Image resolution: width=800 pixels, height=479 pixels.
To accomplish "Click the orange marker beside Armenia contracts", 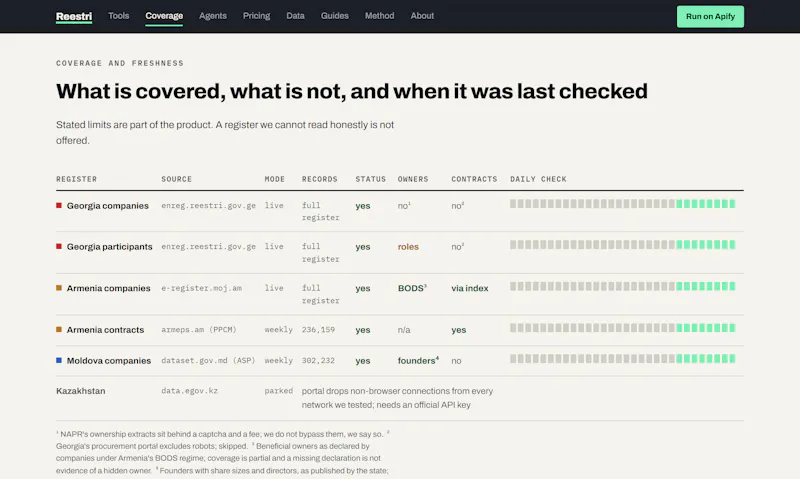I will [59, 330].
